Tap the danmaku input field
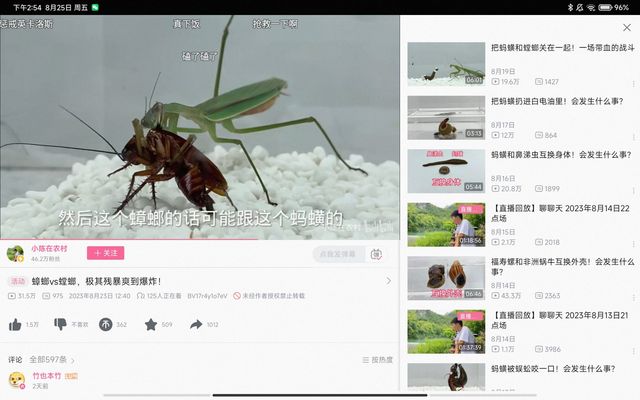The height and width of the screenshot is (400, 640). click(338, 254)
